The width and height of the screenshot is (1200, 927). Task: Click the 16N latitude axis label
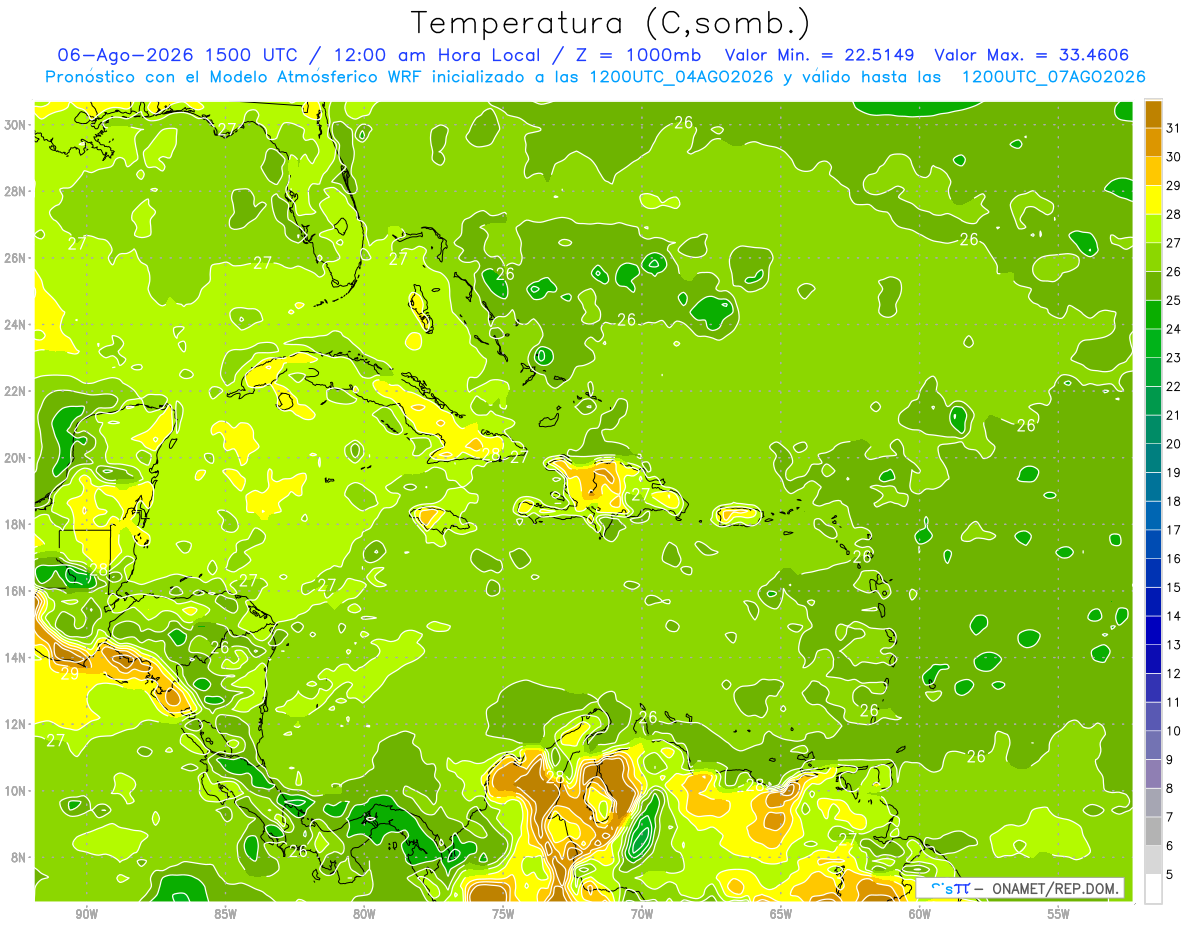pyautogui.click(x=16, y=591)
